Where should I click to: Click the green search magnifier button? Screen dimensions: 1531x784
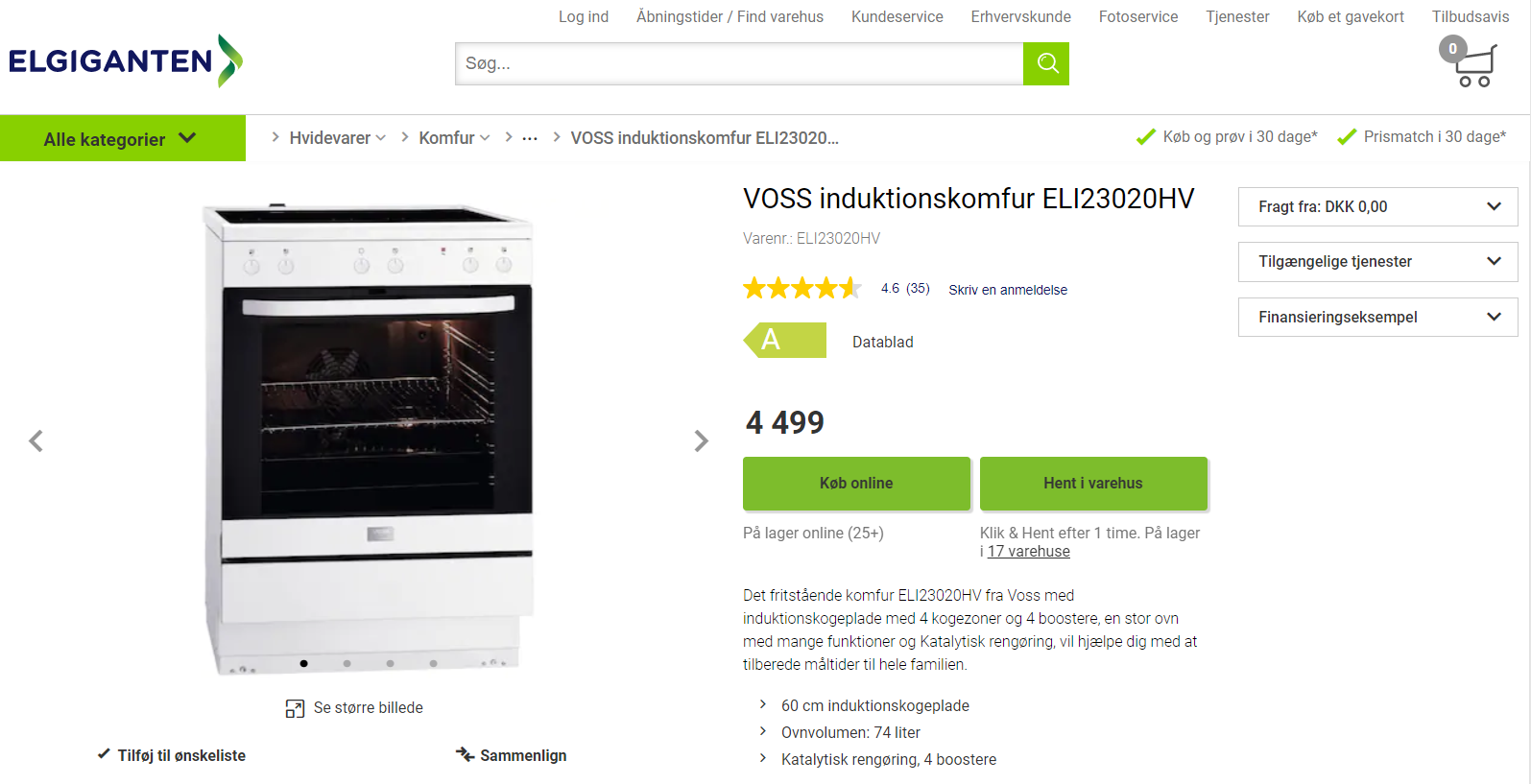point(1046,63)
